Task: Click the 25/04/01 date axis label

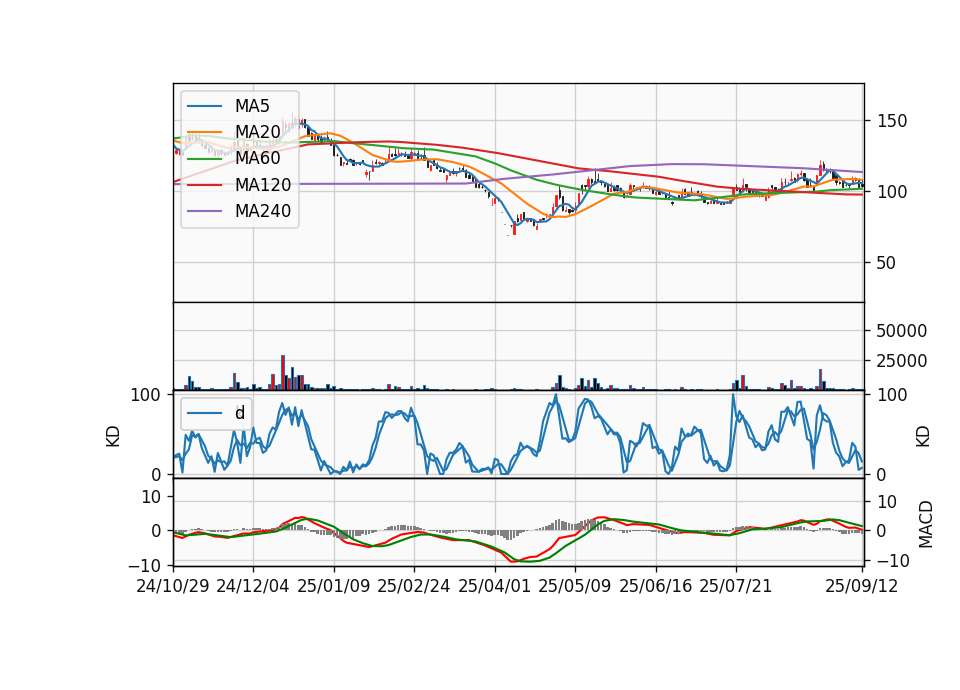Action: click(494, 586)
